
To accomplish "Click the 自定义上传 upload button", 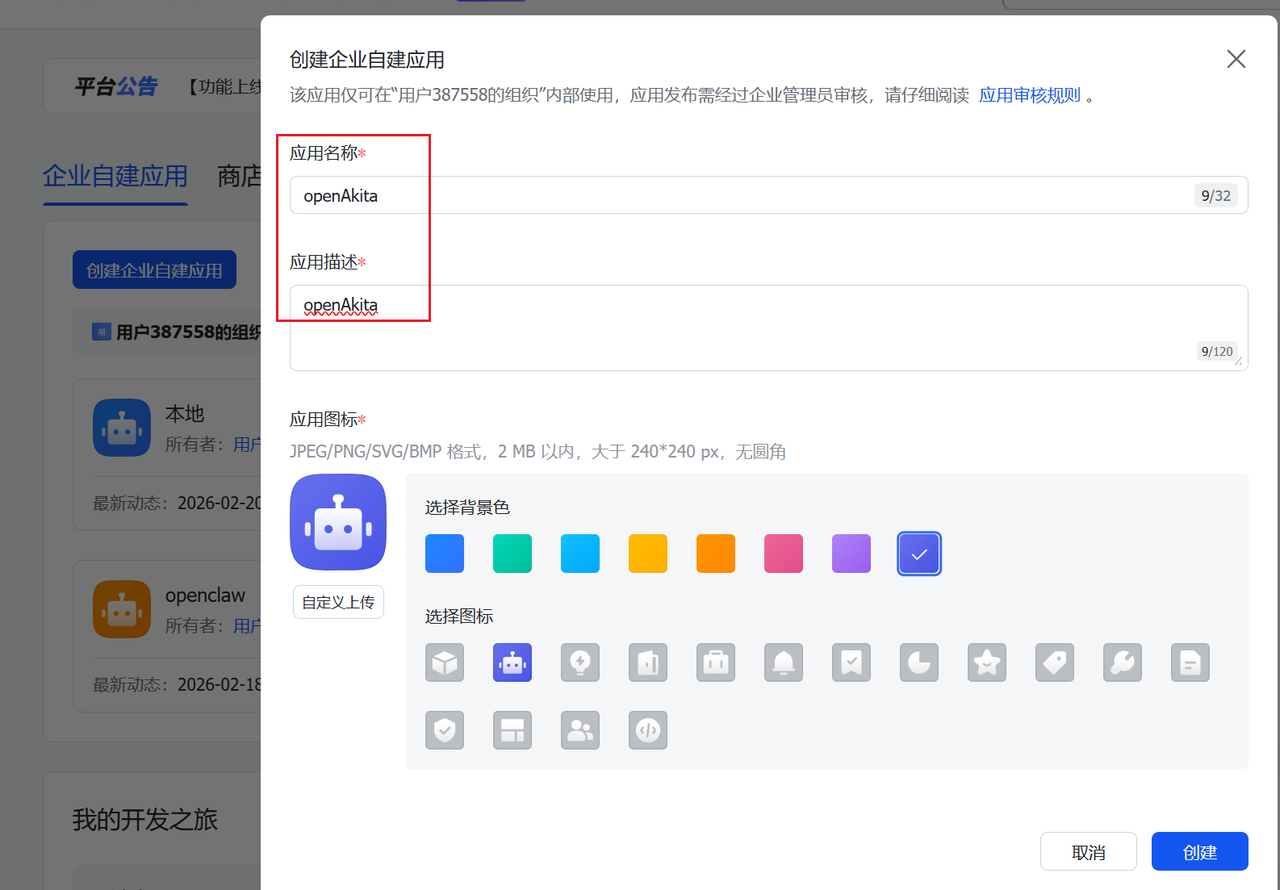I will pyautogui.click(x=338, y=602).
